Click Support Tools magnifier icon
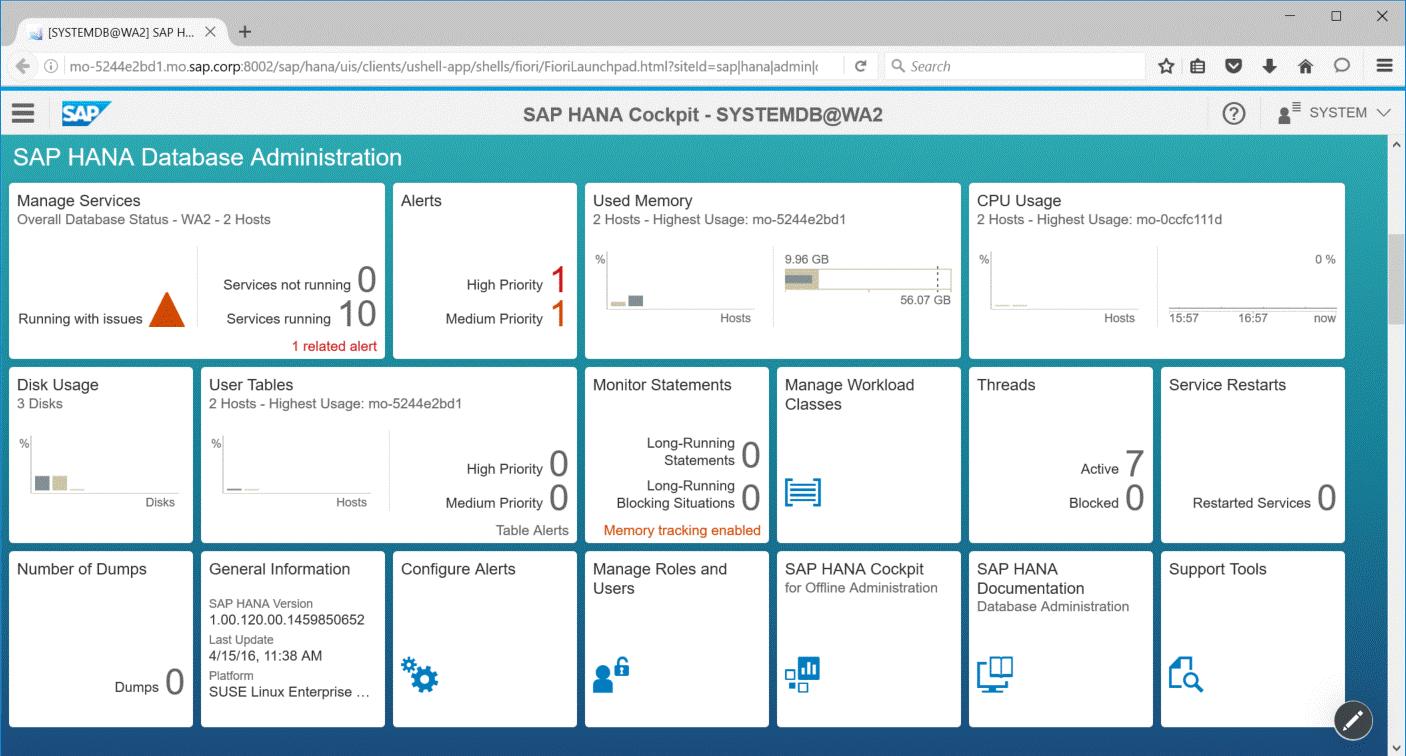The width and height of the screenshot is (1406, 756). pos(1186,675)
